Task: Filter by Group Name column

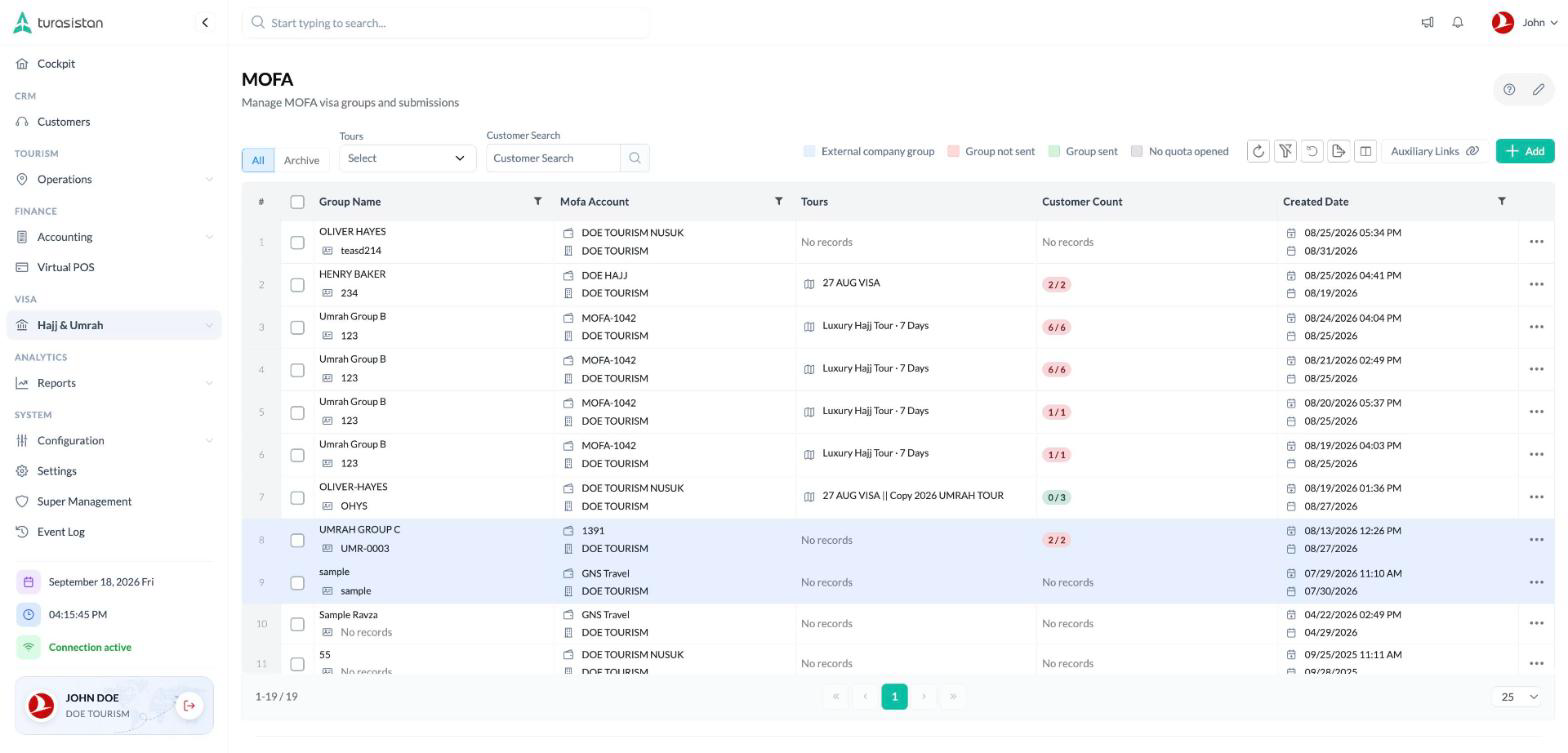Action: 537,202
